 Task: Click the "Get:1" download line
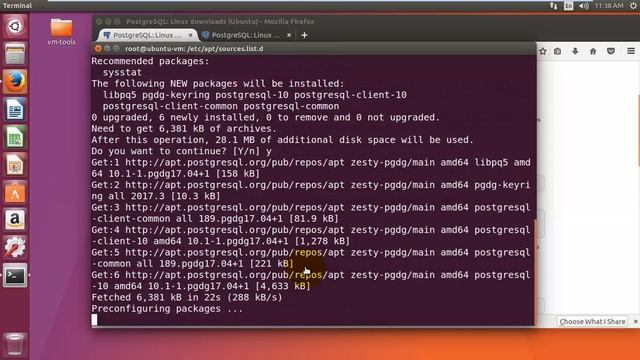pos(311,168)
